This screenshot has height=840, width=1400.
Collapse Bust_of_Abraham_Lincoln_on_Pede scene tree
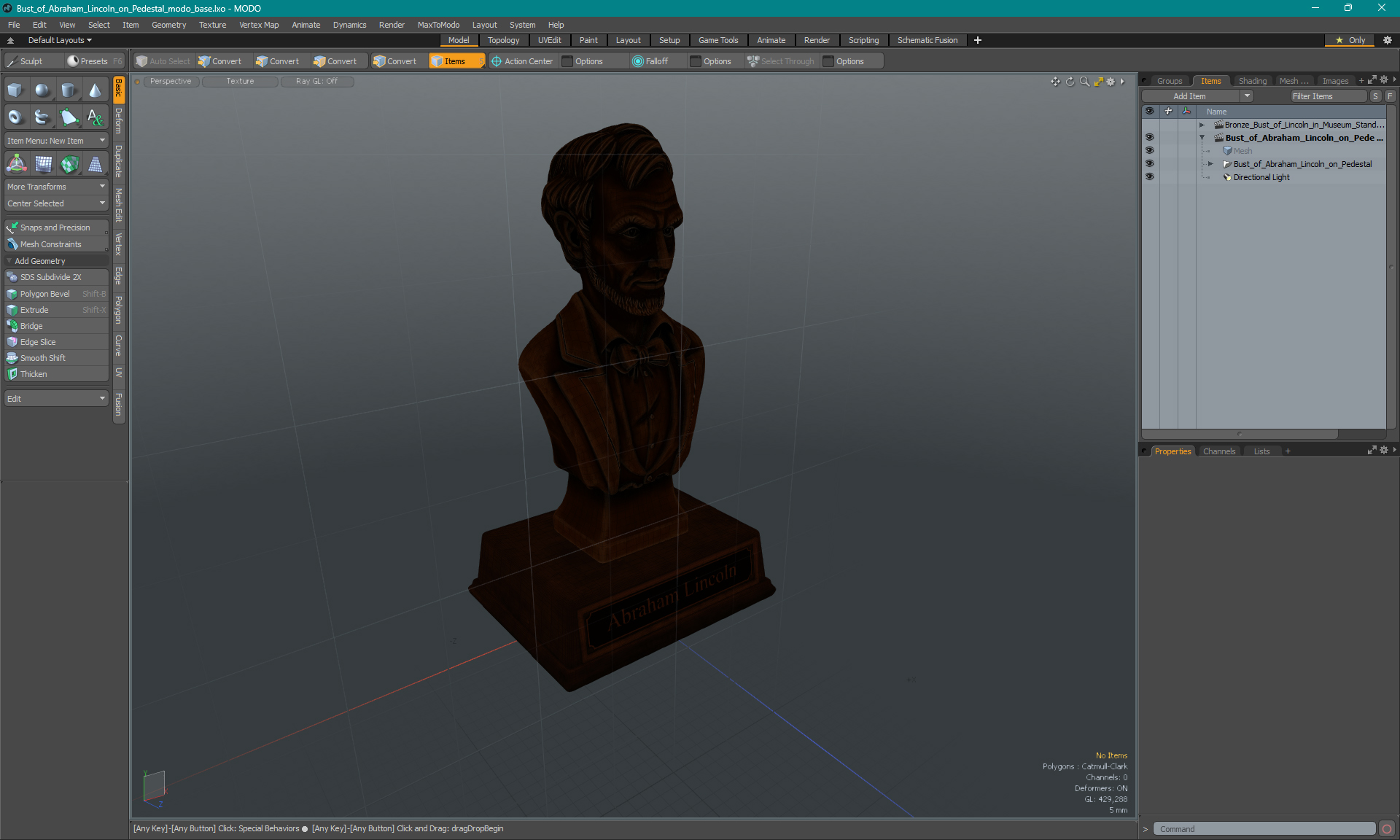click(1202, 138)
